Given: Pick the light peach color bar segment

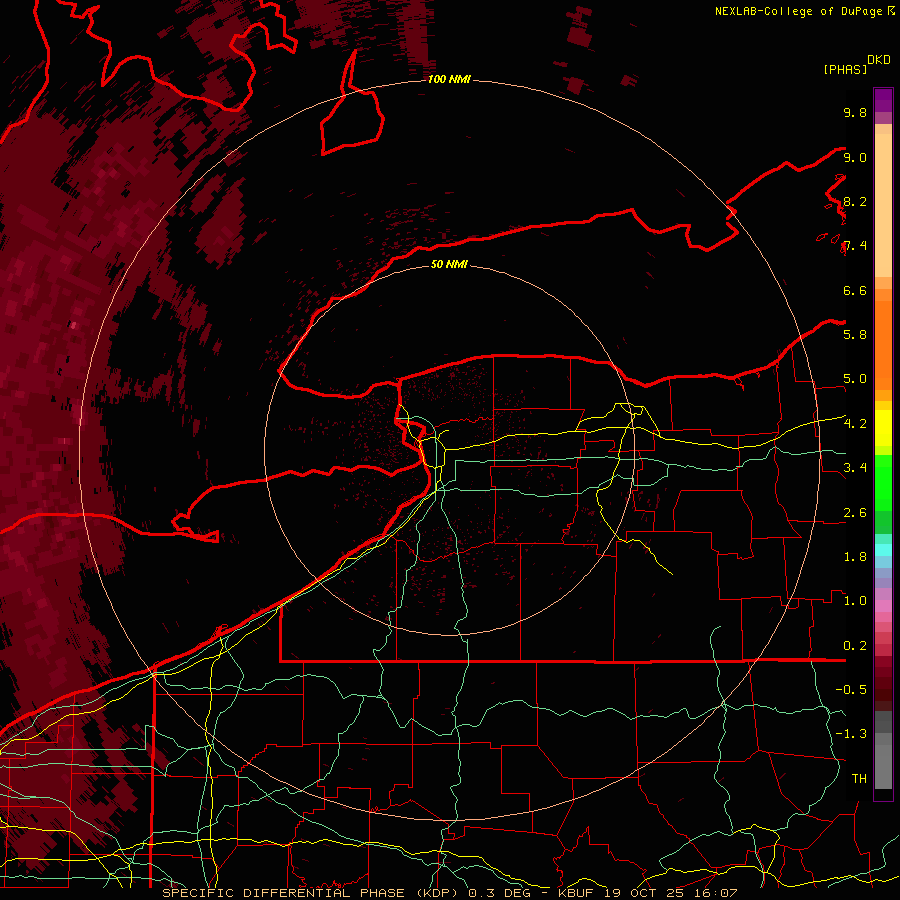Looking at the screenshot, I should 883,206.
